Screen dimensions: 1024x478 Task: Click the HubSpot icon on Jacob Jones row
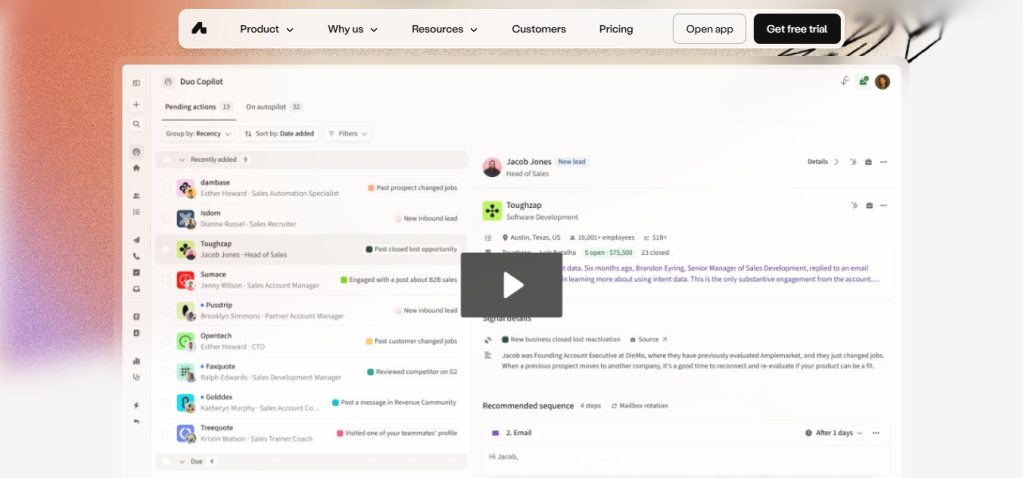(854, 162)
